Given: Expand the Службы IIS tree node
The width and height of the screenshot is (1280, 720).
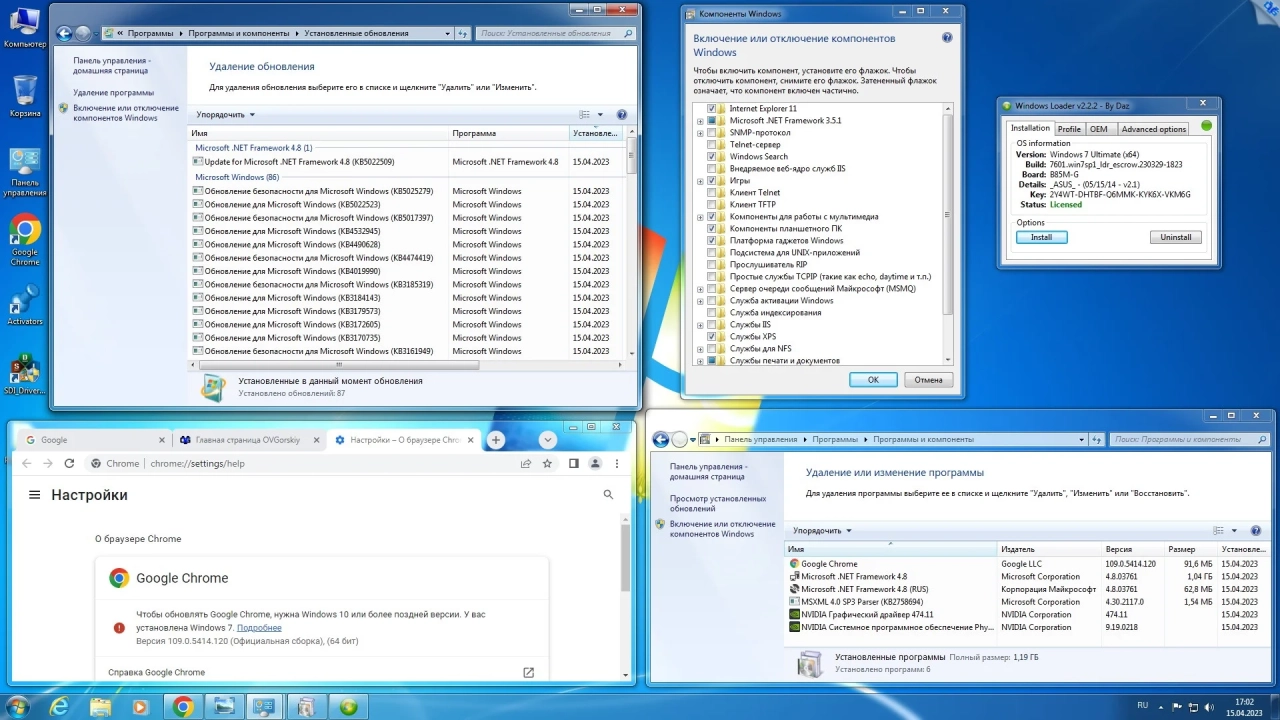Looking at the screenshot, I should [x=700, y=324].
